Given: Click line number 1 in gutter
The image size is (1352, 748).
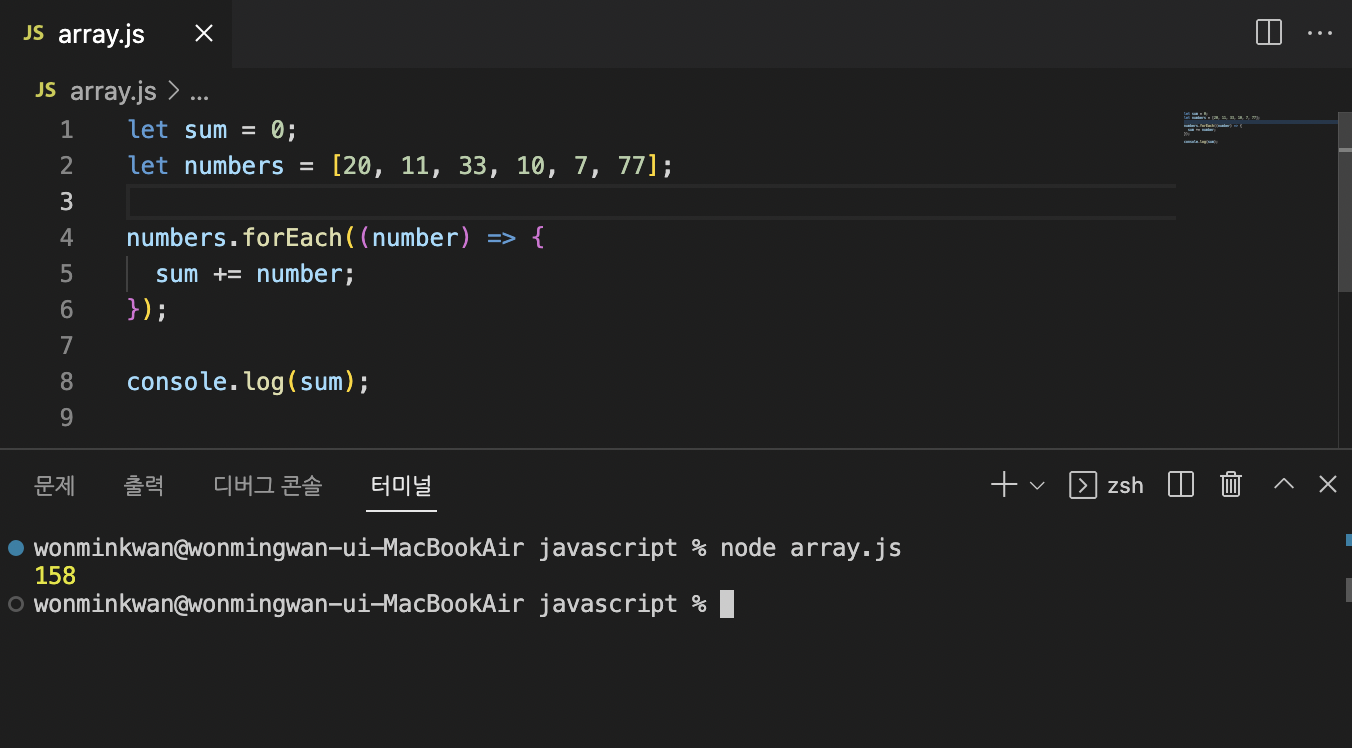Looking at the screenshot, I should coord(66,130).
